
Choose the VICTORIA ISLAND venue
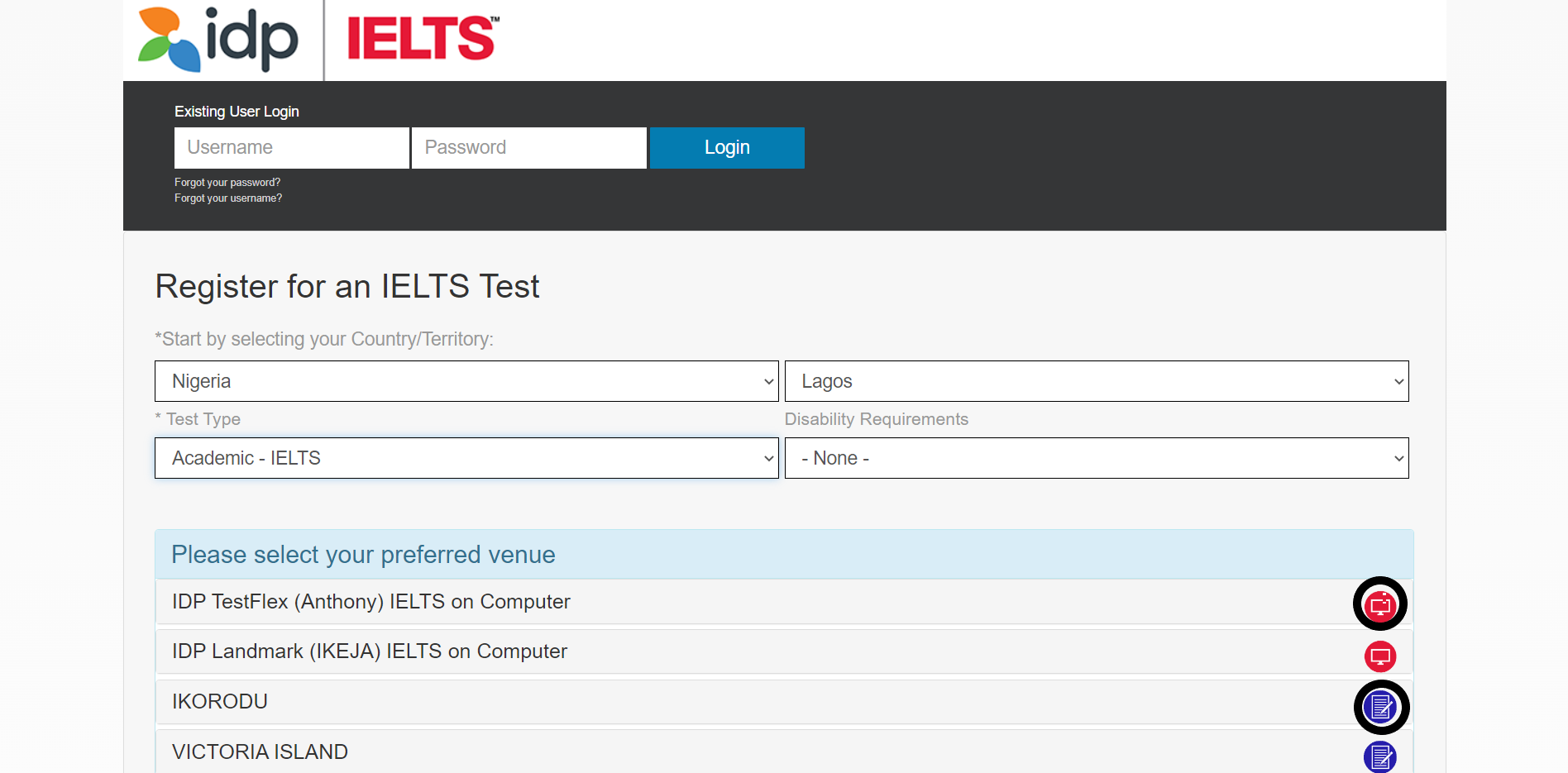pos(260,752)
